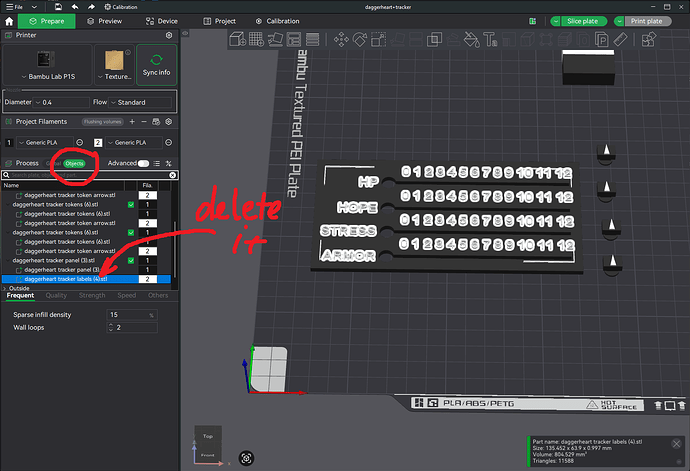Expand the Outside tree node

[x=5, y=288]
